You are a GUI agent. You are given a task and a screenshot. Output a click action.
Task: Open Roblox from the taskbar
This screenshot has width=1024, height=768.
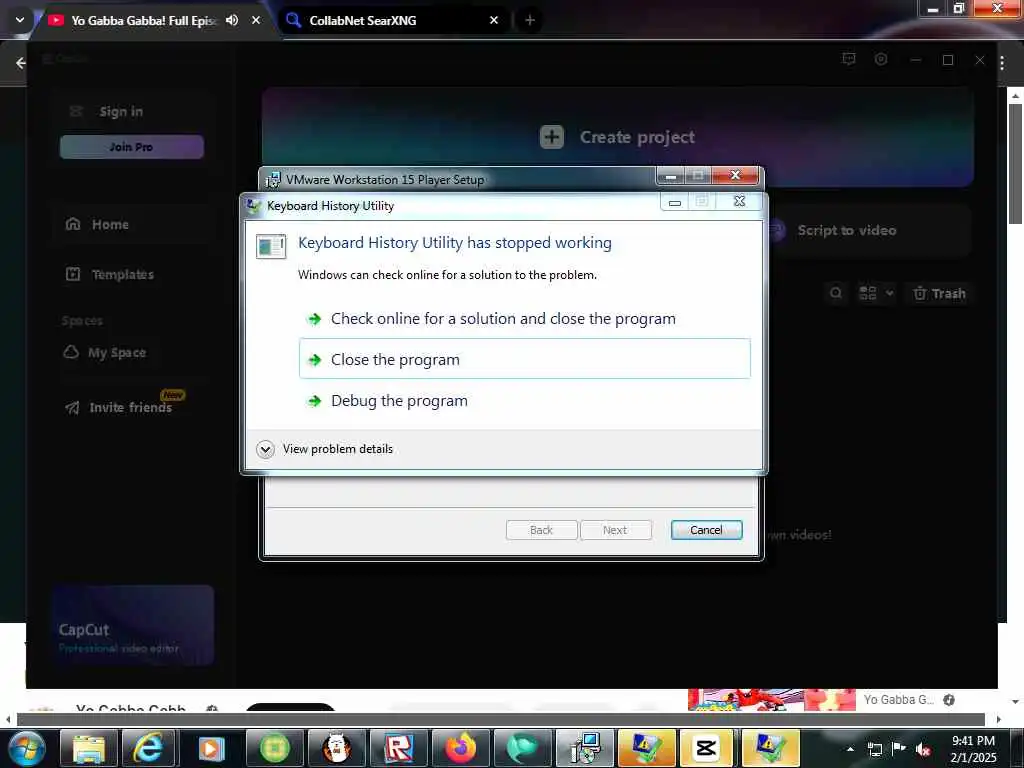point(398,748)
